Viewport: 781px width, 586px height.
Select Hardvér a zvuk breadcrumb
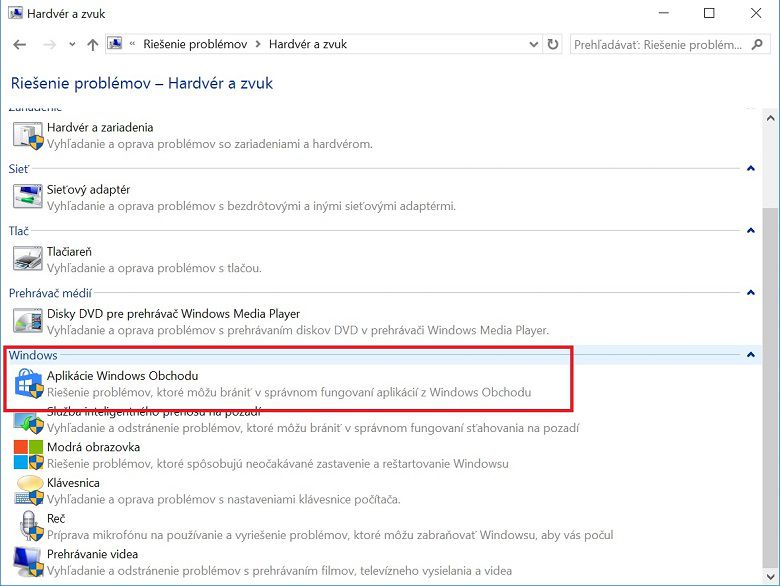coord(308,44)
